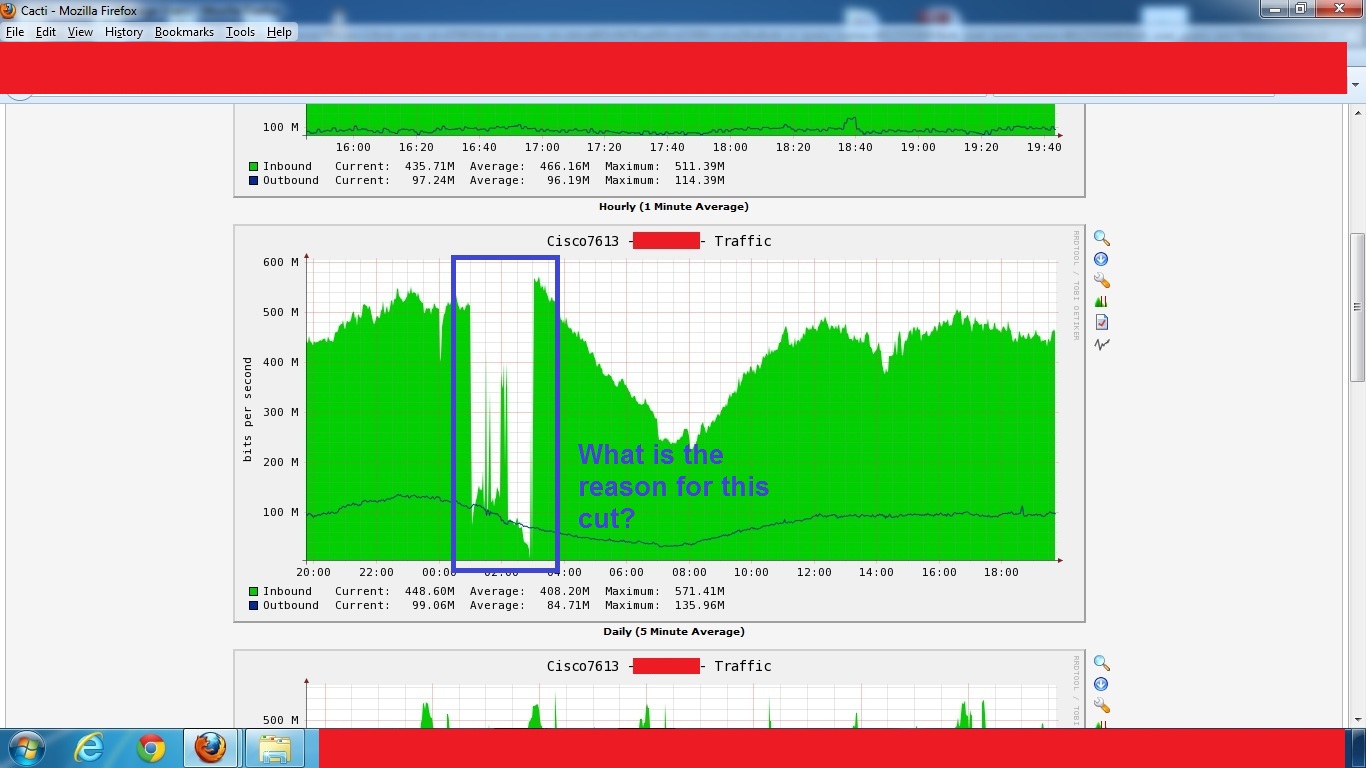The height and width of the screenshot is (768, 1366).
Task: Click the page scrollbar's down arrow
Action: [1357, 719]
